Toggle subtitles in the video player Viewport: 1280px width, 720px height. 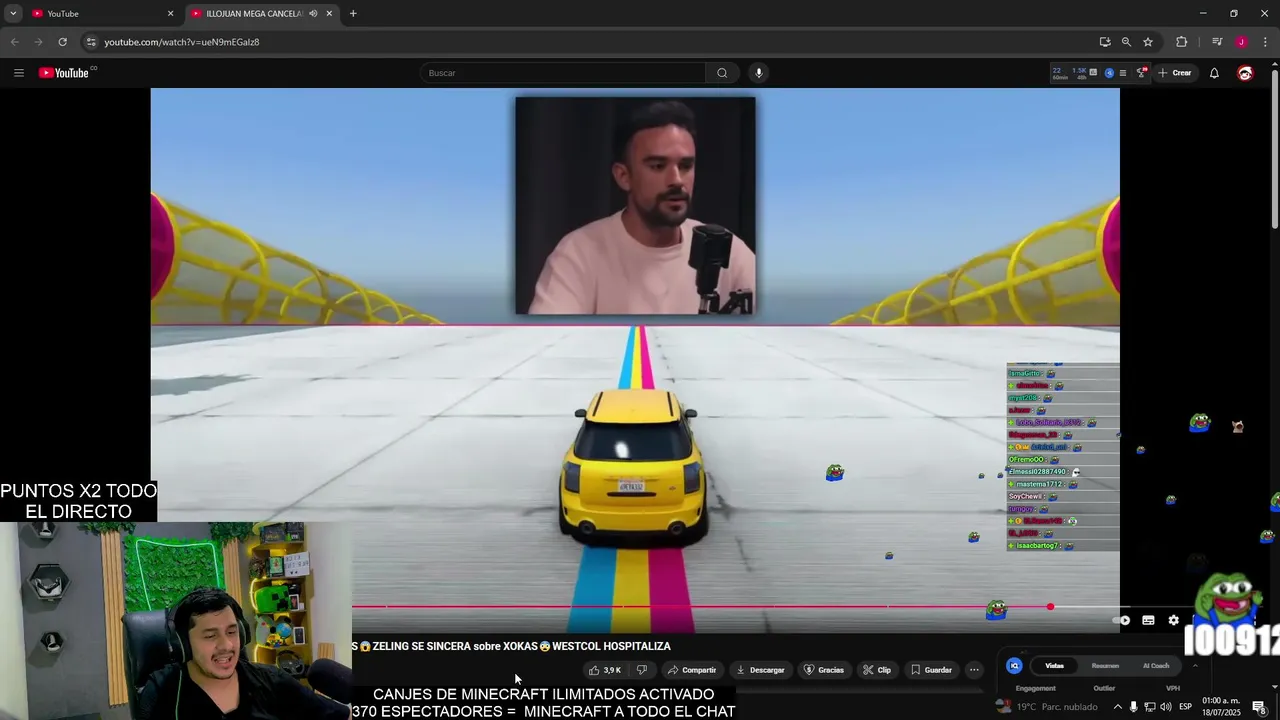point(1148,620)
